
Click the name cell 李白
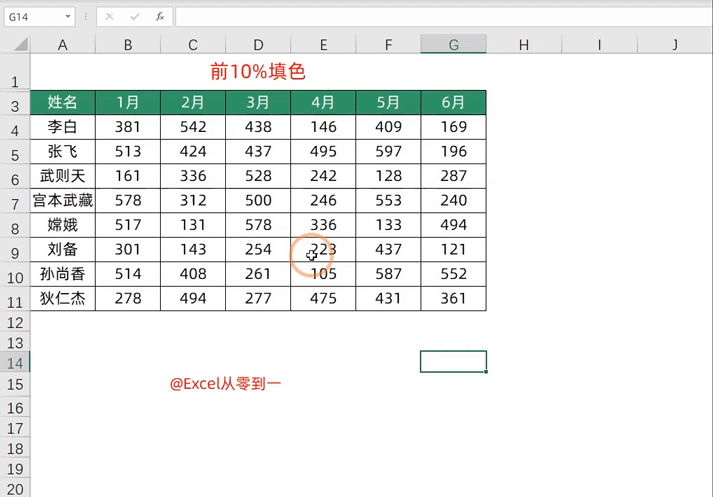(63, 127)
